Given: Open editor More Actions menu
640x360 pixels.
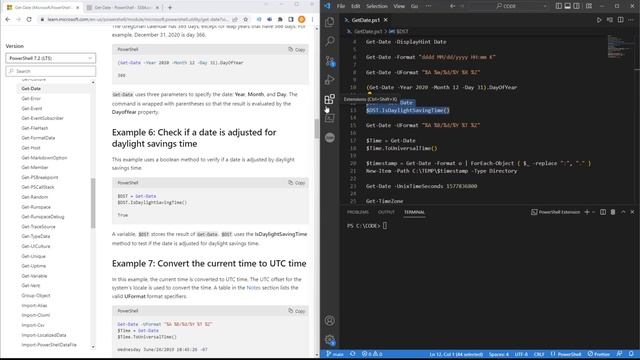Looking at the screenshot, I should (631, 20).
